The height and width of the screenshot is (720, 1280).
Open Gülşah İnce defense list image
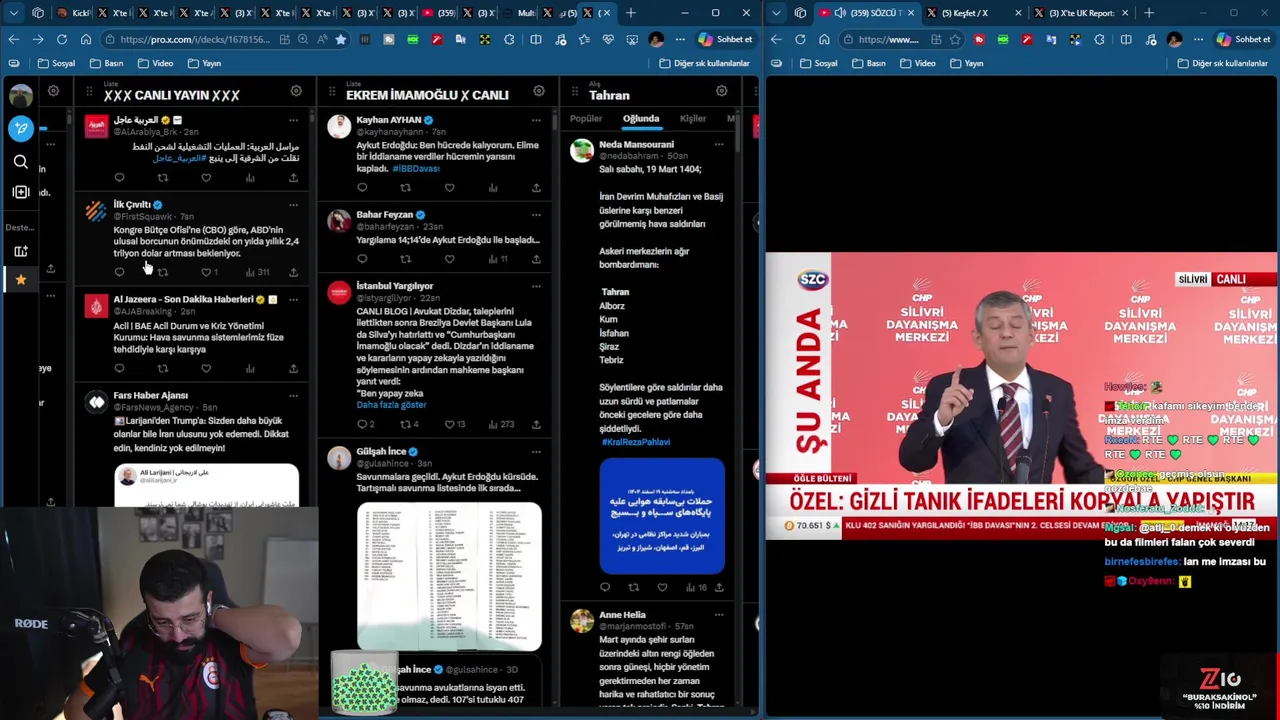(449, 577)
